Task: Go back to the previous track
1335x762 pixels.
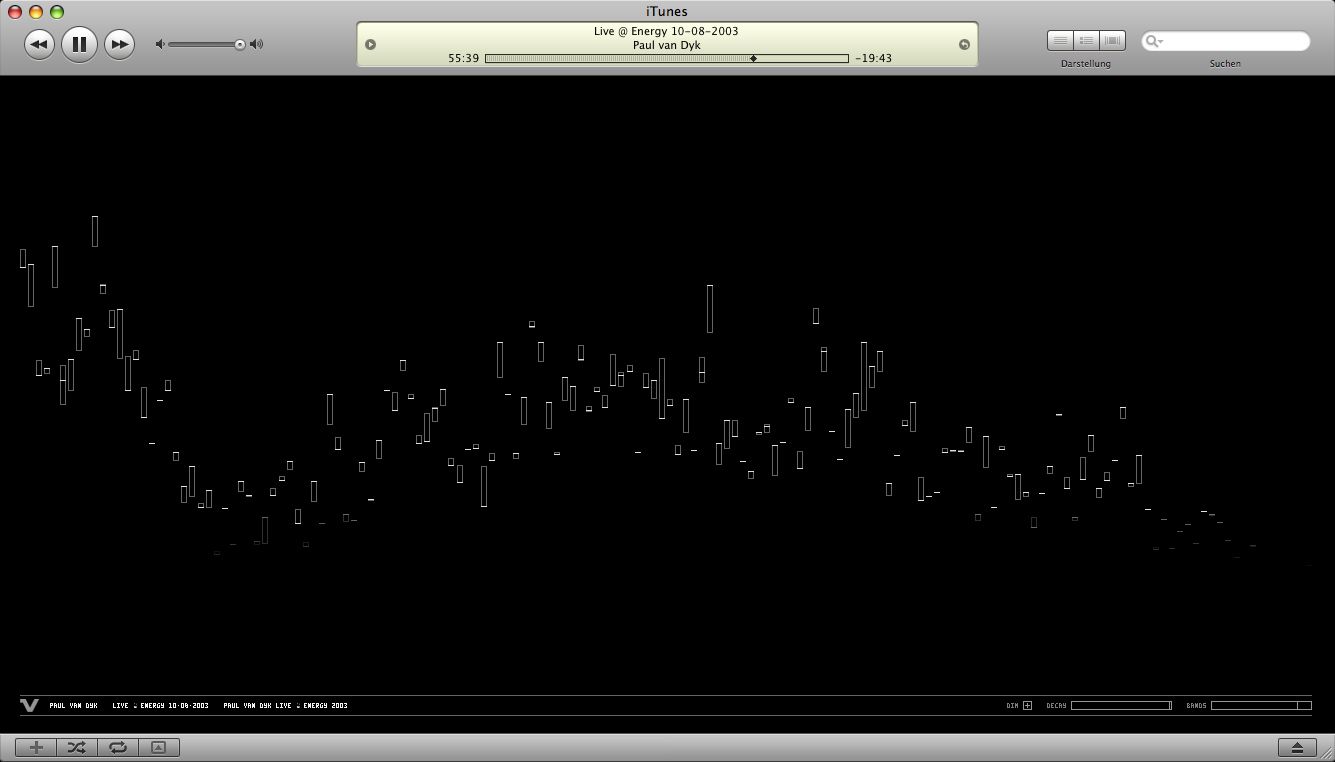Action: pyautogui.click(x=39, y=44)
